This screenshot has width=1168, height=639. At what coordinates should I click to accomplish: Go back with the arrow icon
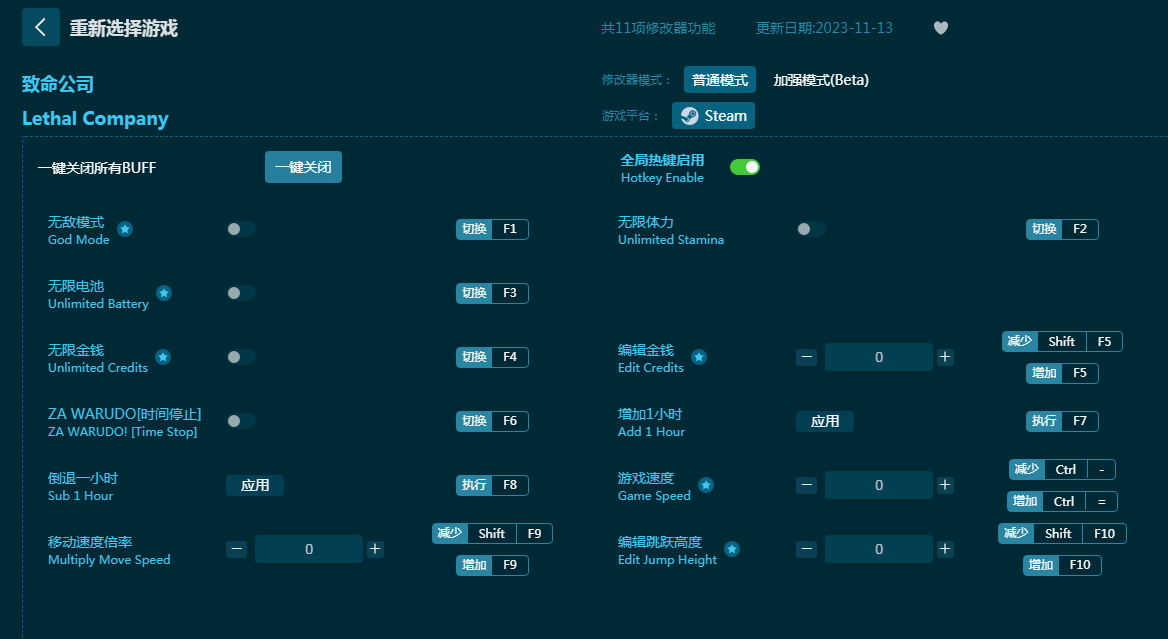pyautogui.click(x=41, y=28)
